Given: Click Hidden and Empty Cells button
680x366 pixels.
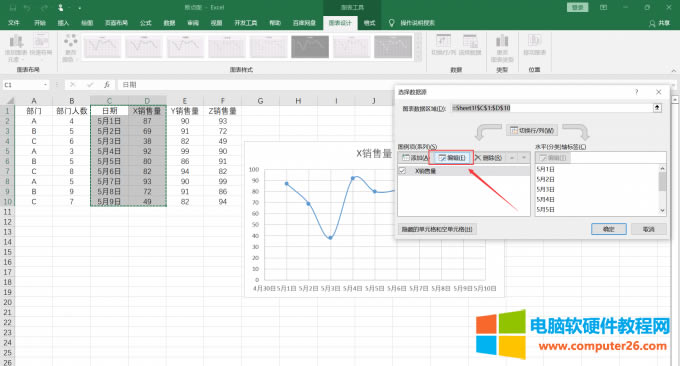Looking at the screenshot, I should tap(437, 229).
